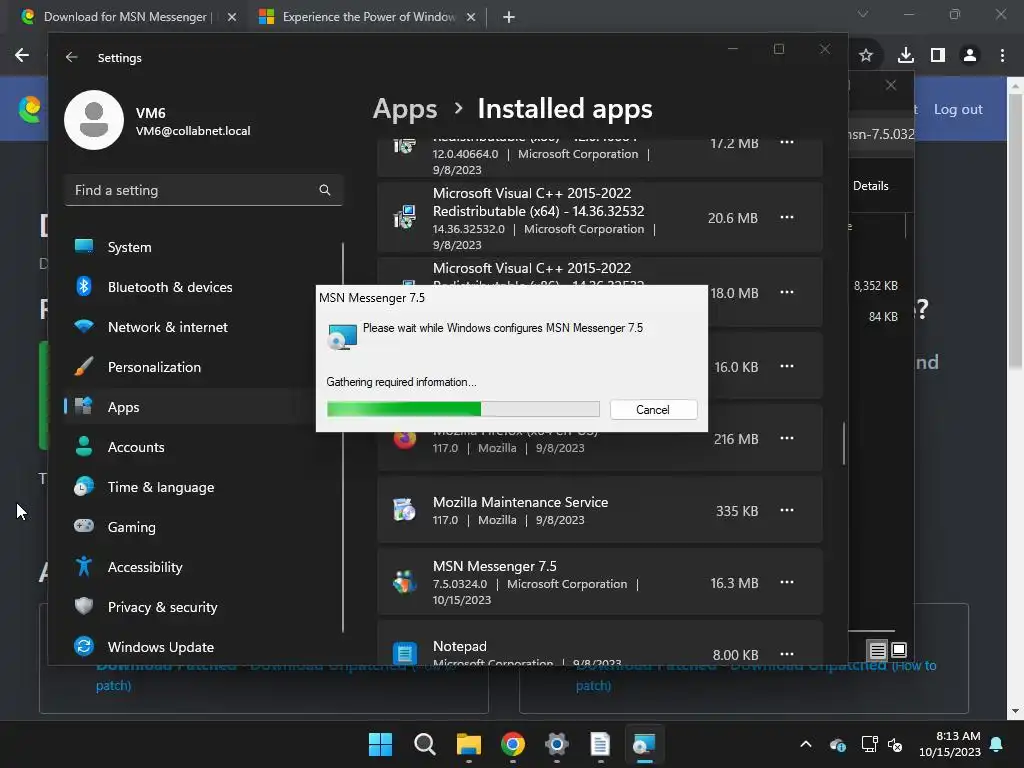Open Windows taskbar Search
The height and width of the screenshot is (768, 1024).
424,744
